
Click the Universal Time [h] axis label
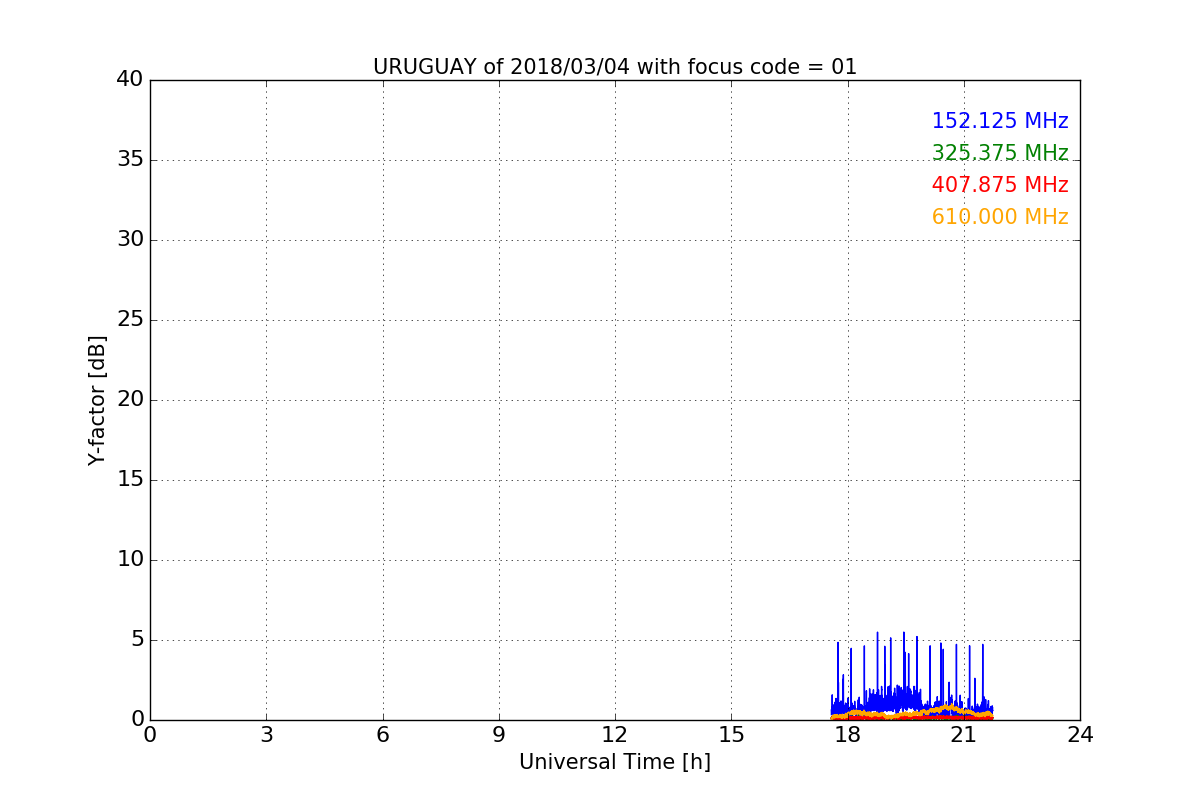click(x=615, y=762)
